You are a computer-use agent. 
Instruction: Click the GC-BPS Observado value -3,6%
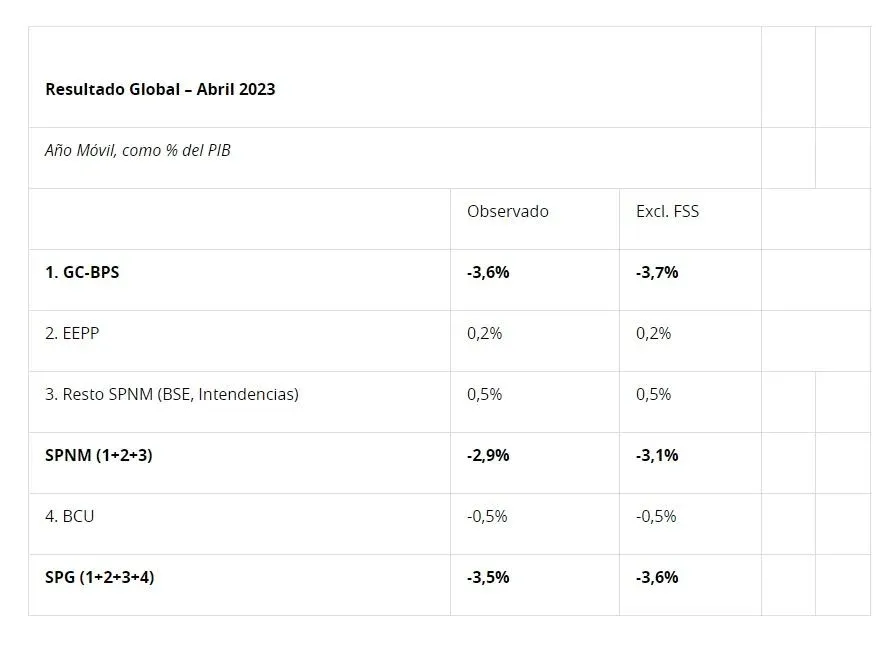(x=488, y=272)
